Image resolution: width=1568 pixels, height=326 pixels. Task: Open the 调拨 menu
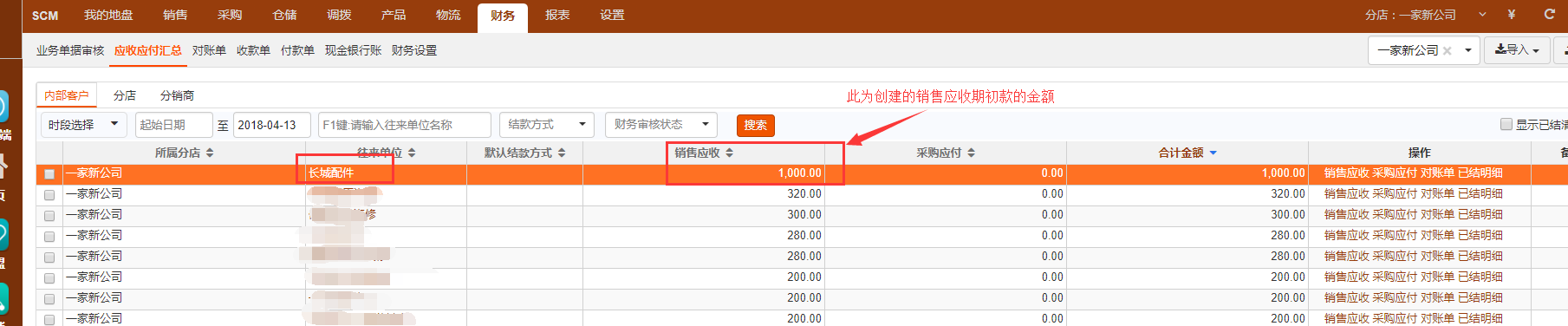pos(339,15)
